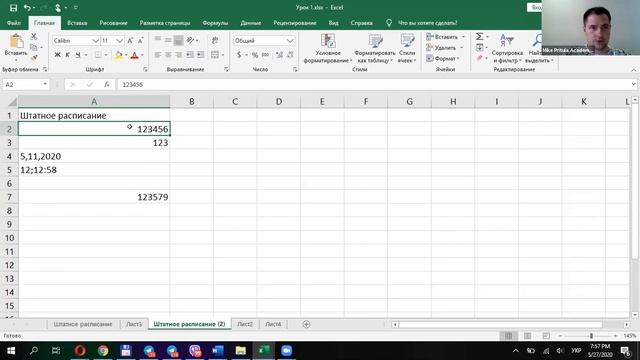Open the font color dropdown arrow
The width and height of the screenshot is (640, 360).
[142, 55]
